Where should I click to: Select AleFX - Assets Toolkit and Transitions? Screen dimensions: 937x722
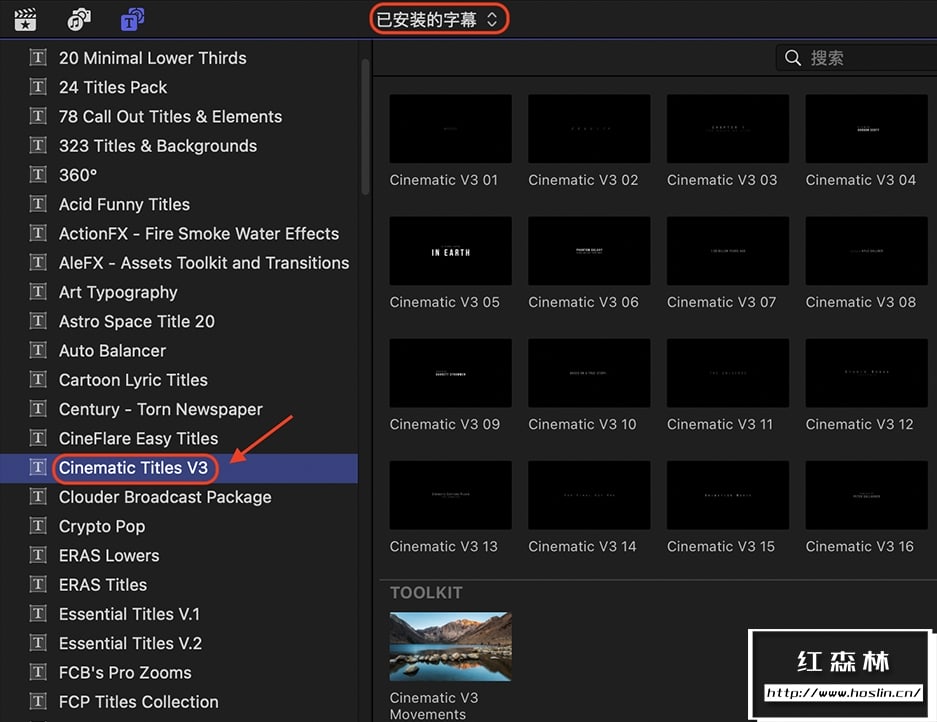[x=204, y=263]
